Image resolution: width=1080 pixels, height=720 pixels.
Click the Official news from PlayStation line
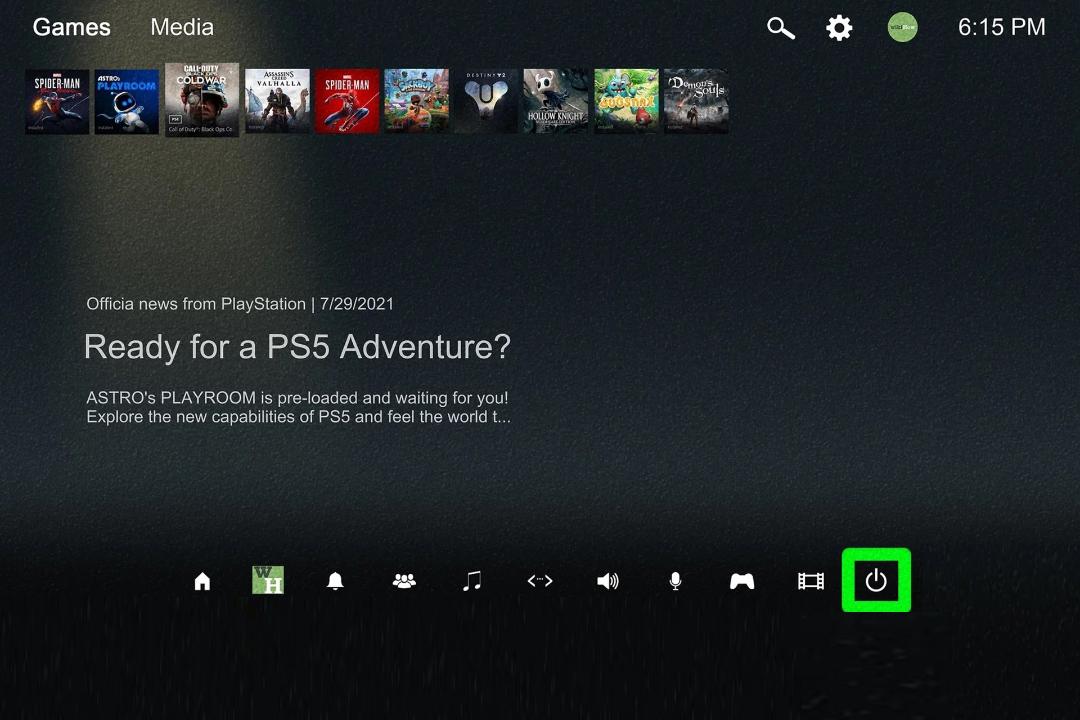(240, 304)
